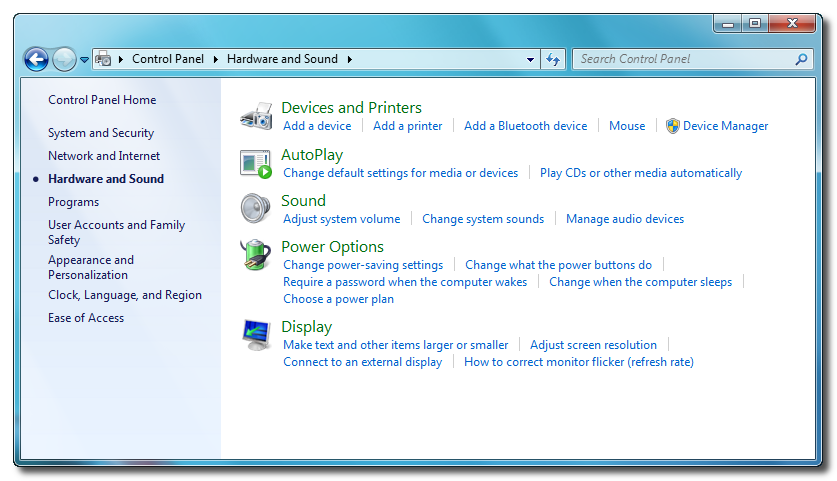The width and height of the screenshot is (837, 481).
Task: Click Connect to an external display
Action: pyautogui.click(x=362, y=362)
